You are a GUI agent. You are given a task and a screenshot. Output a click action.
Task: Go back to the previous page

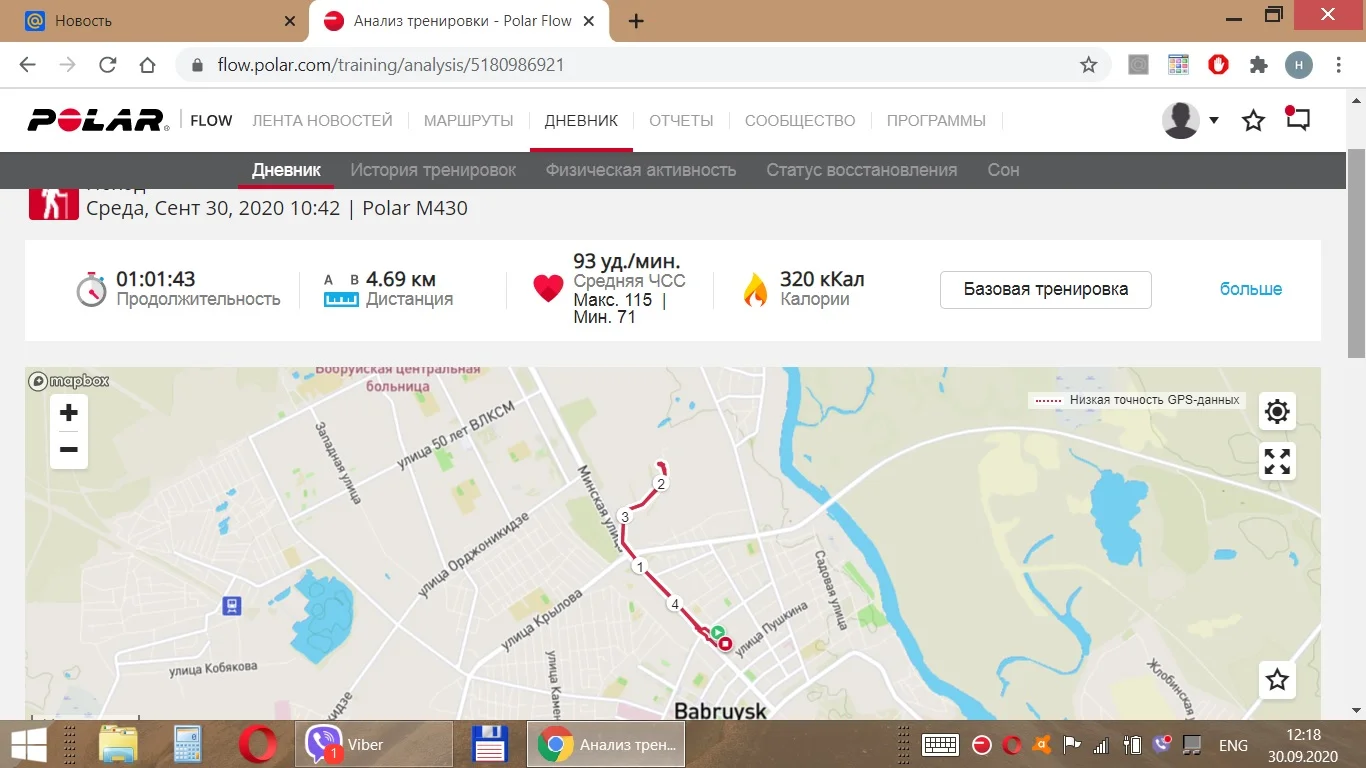click(27, 65)
